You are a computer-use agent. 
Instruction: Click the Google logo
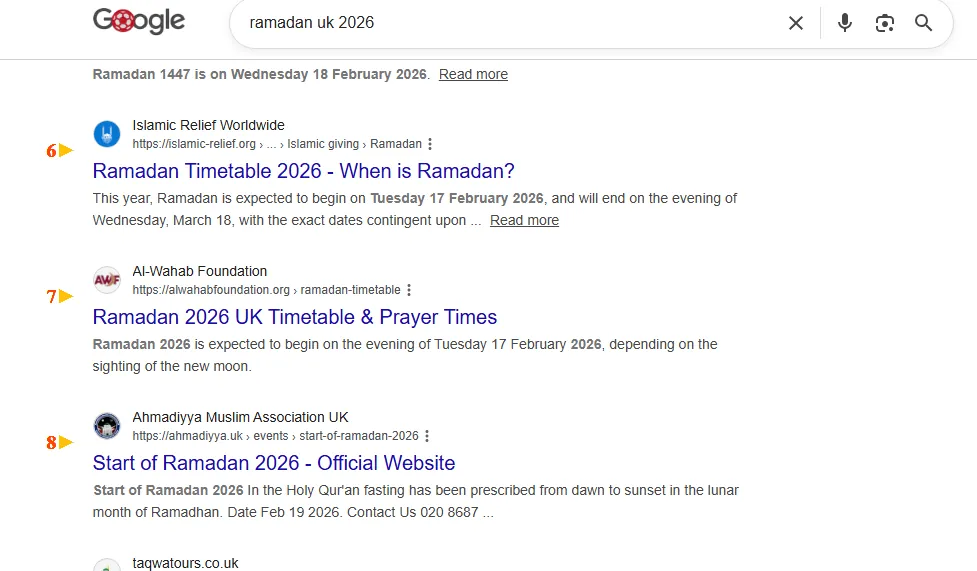(x=138, y=21)
